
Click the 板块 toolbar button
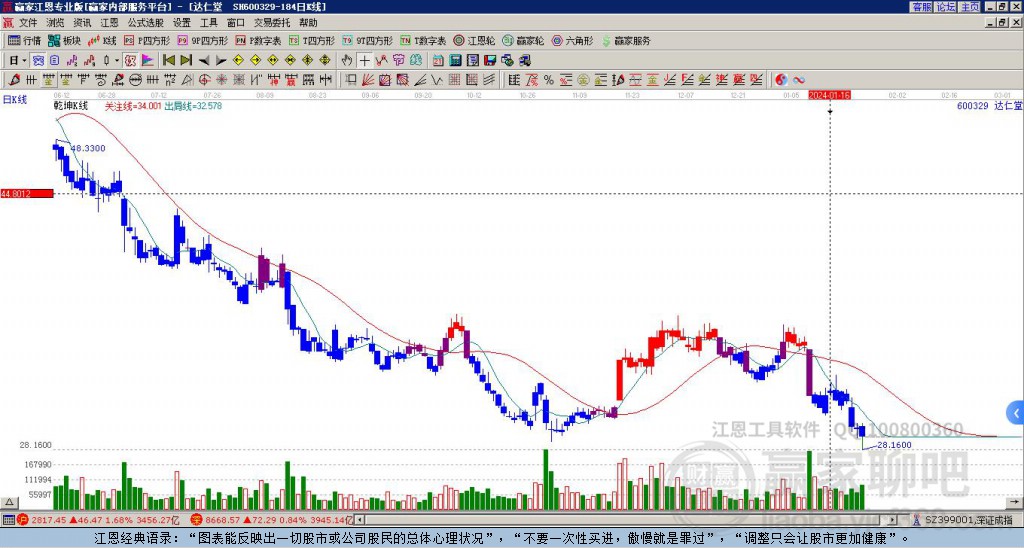pos(64,40)
